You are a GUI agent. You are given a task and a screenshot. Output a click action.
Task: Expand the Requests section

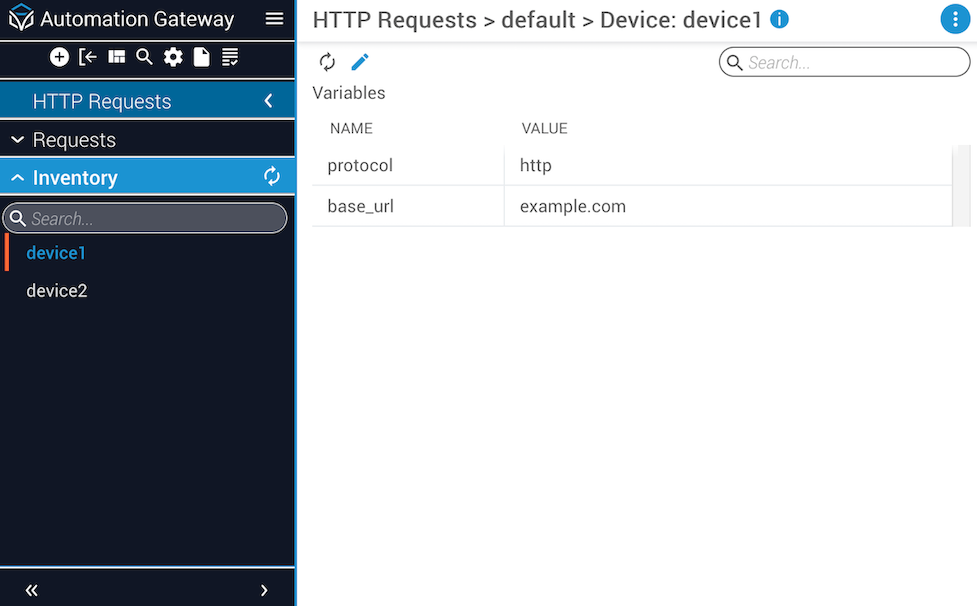(147, 140)
